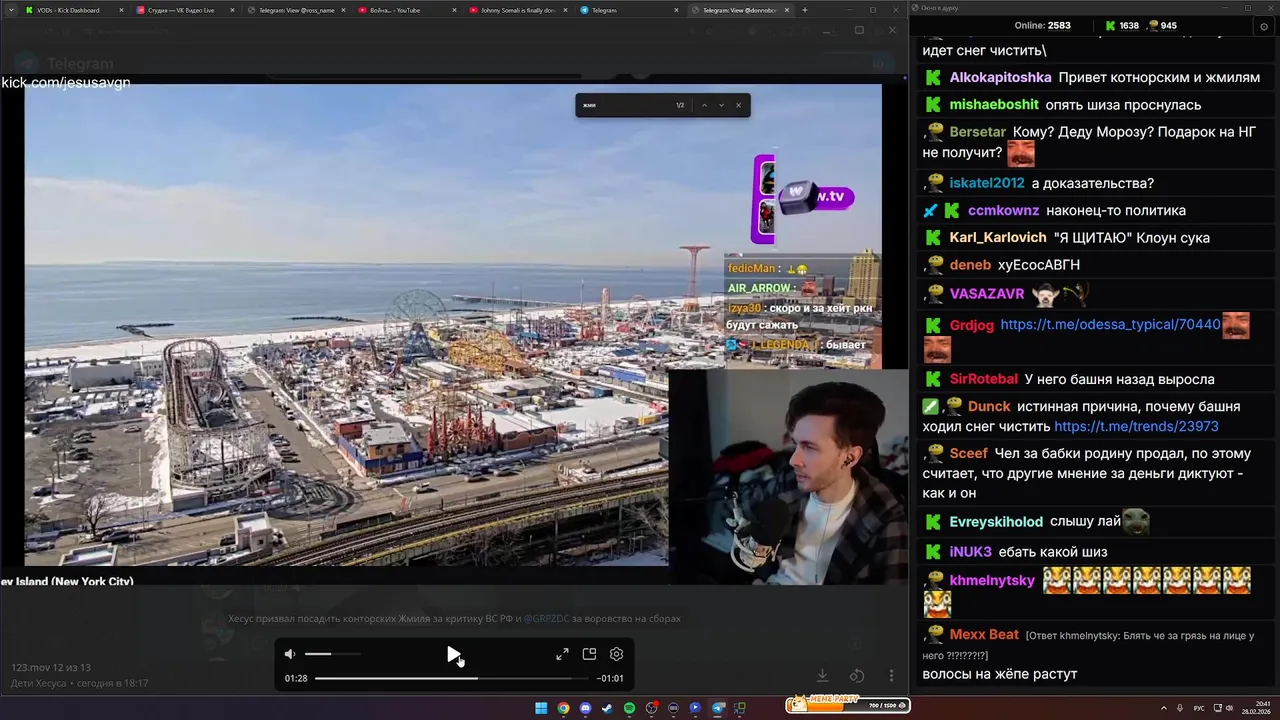
Task: Click username khmelnytsky in chat
Action: (x=992, y=581)
